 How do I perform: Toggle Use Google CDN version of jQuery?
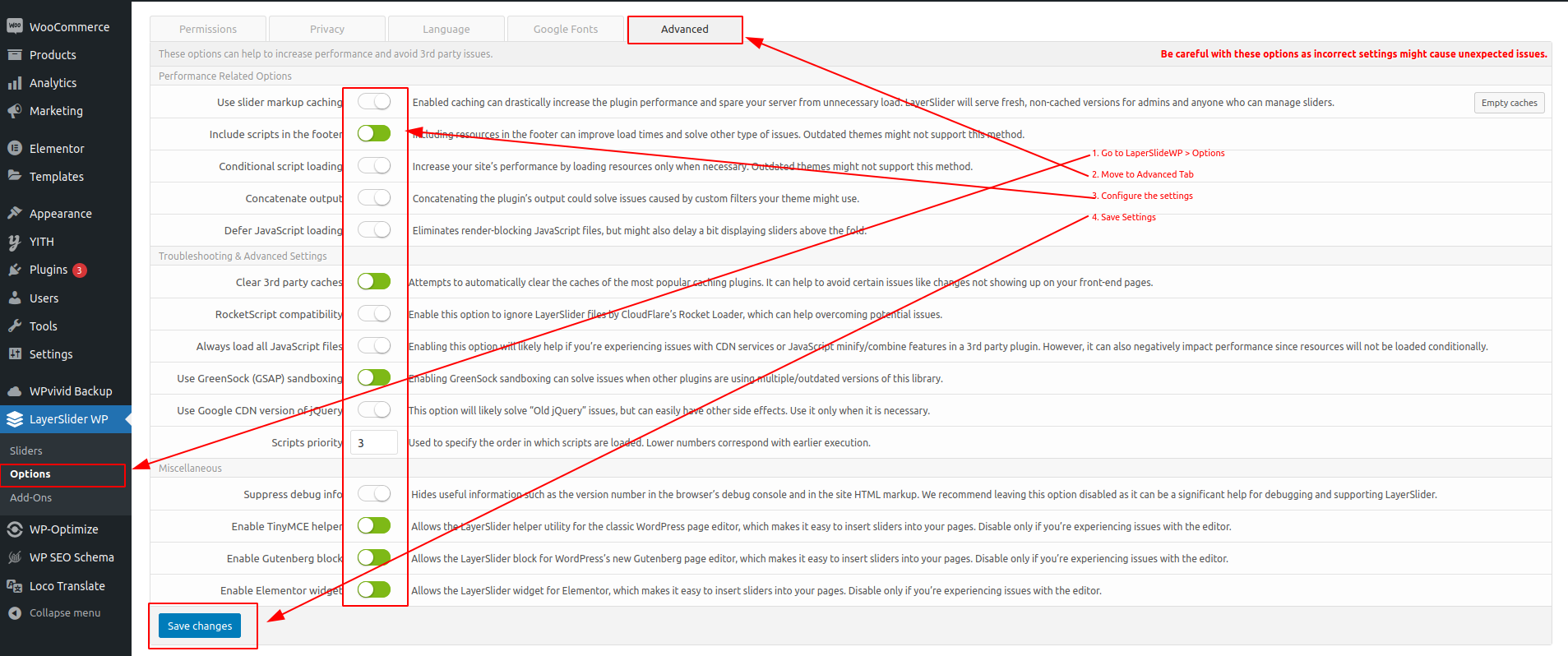click(x=374, y=409)
